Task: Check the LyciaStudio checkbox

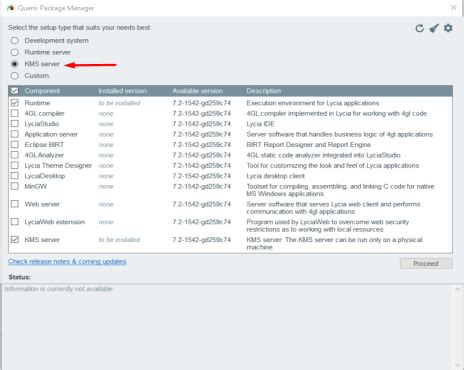Action: [15, 124]
